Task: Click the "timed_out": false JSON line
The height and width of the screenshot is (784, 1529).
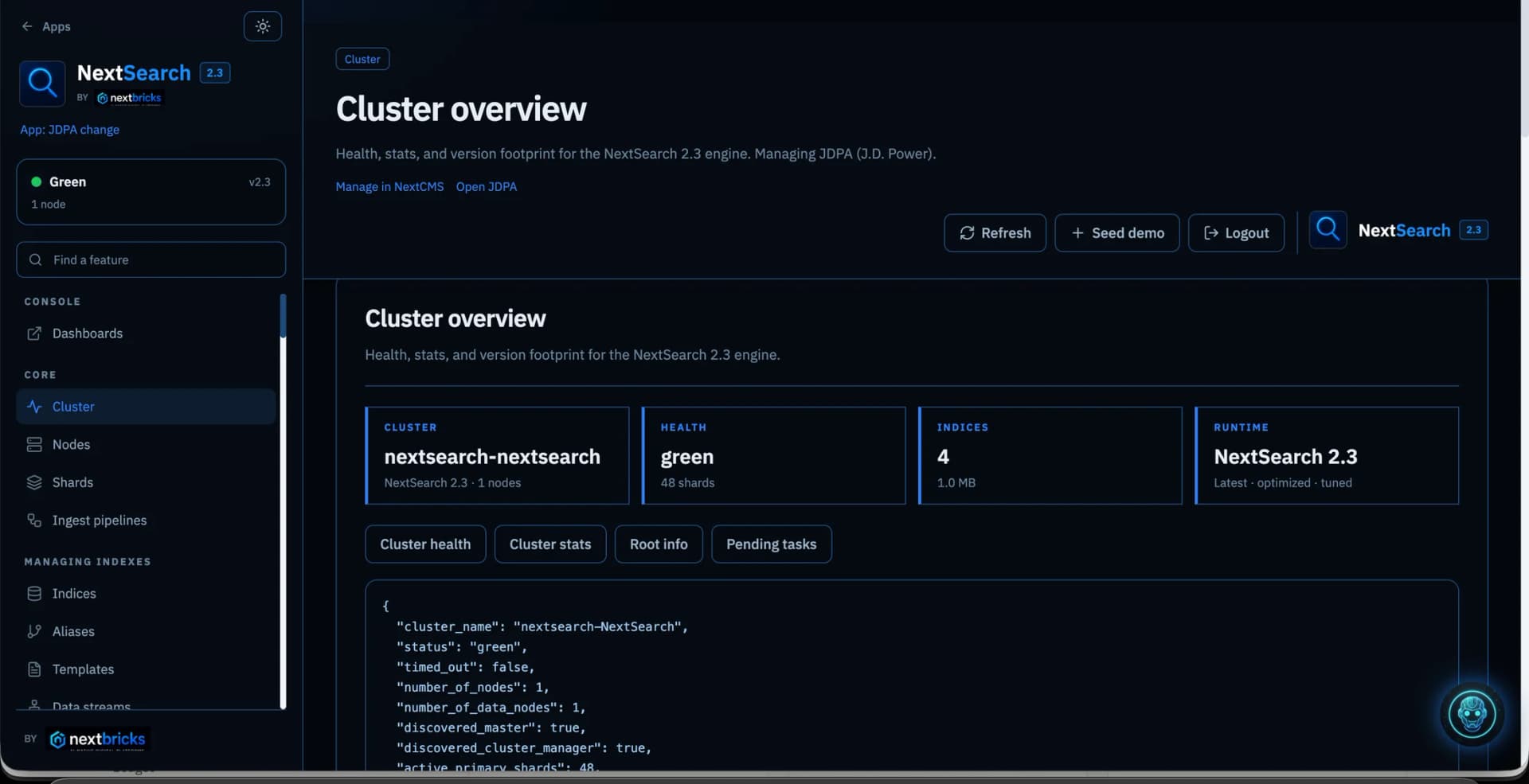Action: coord(466,667)
